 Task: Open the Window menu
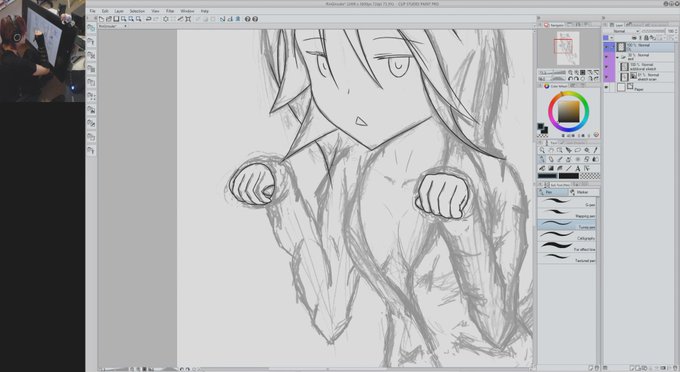pos(187,11)
